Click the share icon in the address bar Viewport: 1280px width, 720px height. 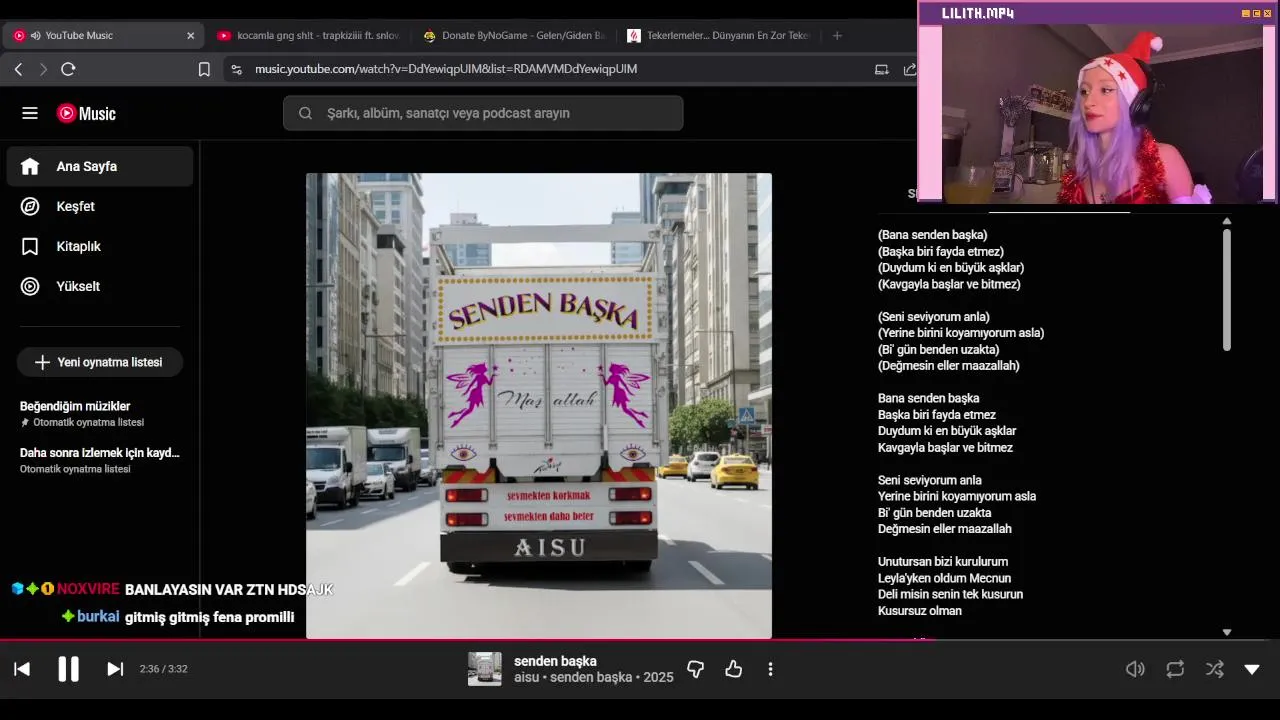point(910,69)
